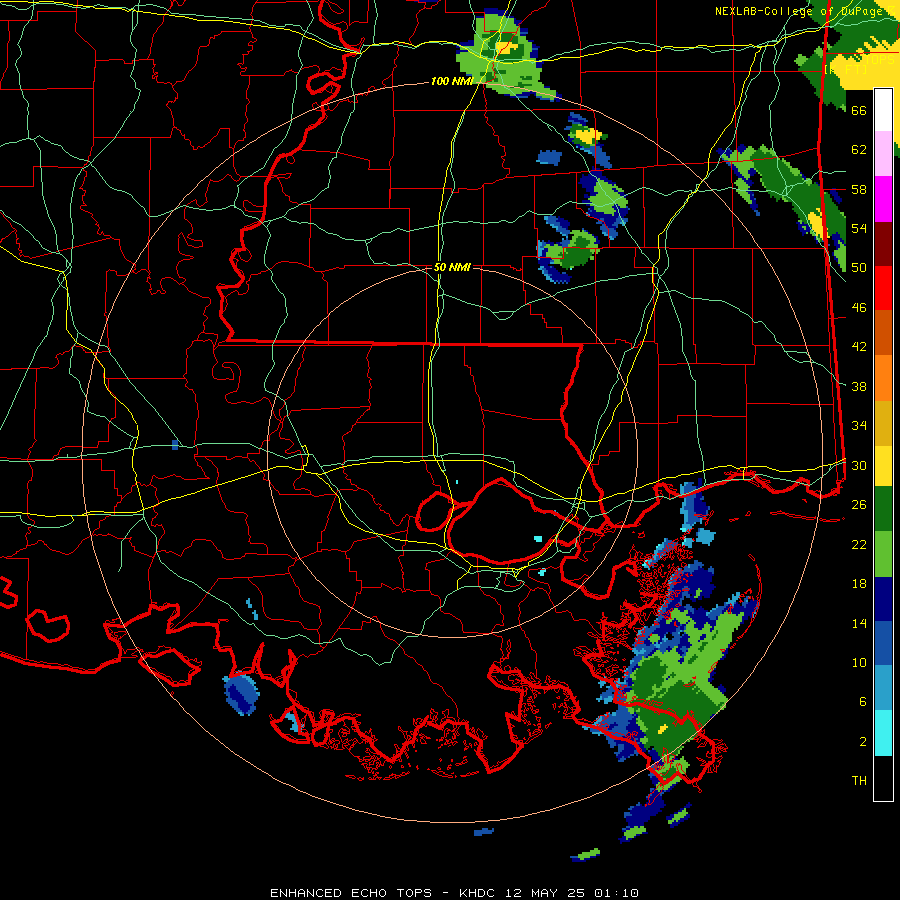900x900 pixels.
Task: Click the "14" scale label
Action: [859, 623]
